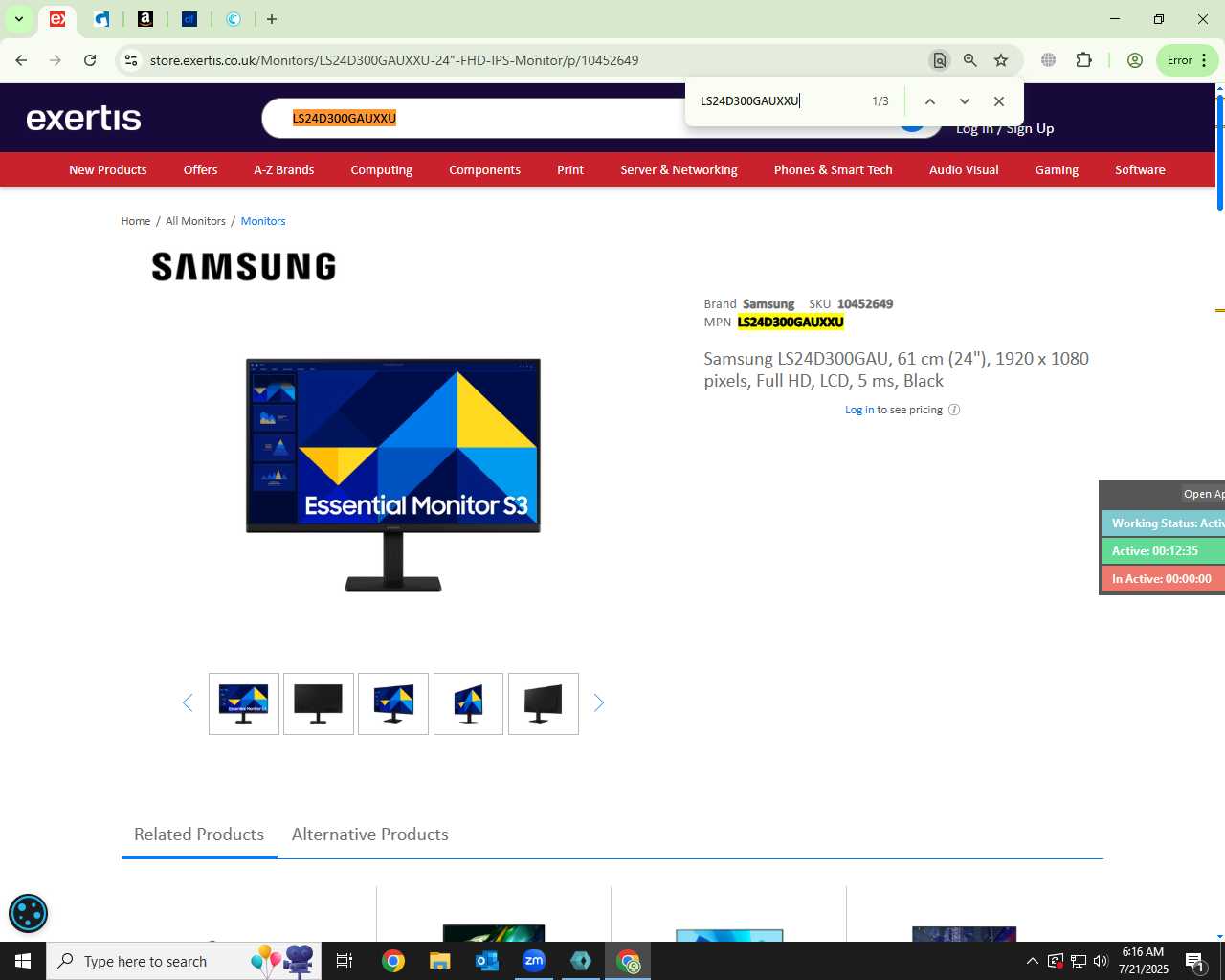
Task: Focus the Windows taskbar search box
Action: (182, 961)
